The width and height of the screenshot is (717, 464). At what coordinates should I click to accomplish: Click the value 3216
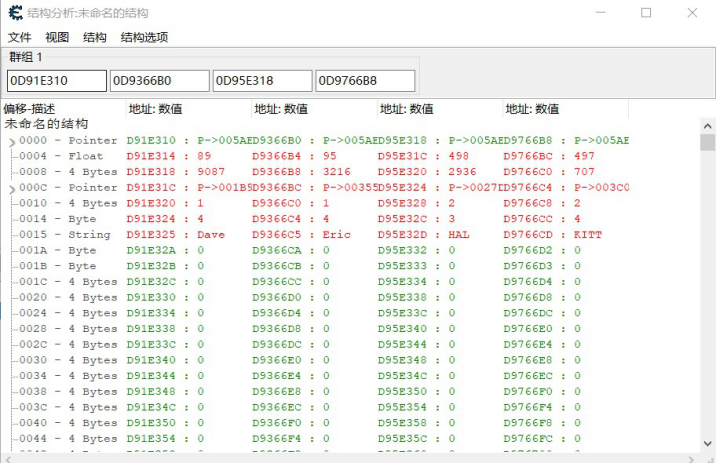point(337,172)
